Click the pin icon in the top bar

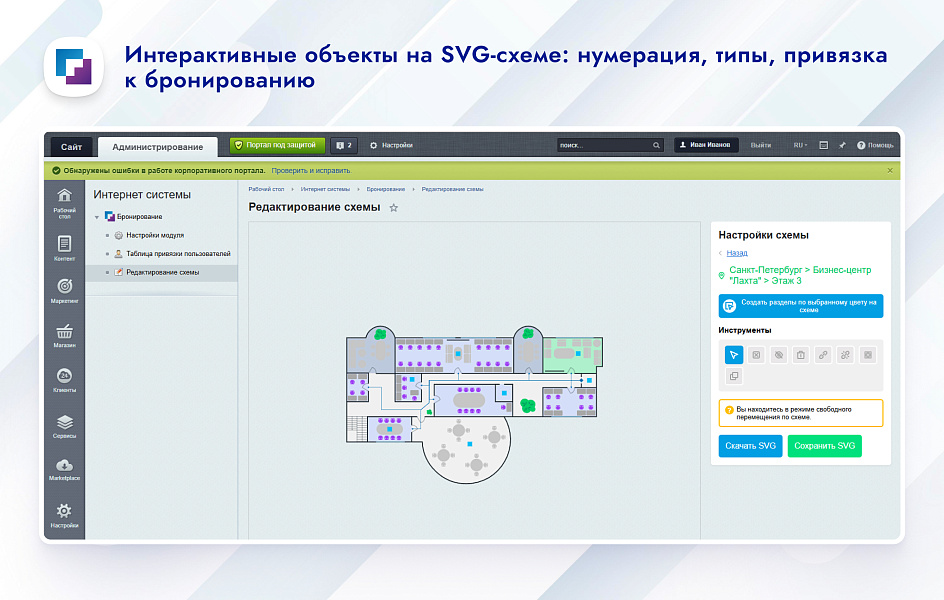pos(842,145)
